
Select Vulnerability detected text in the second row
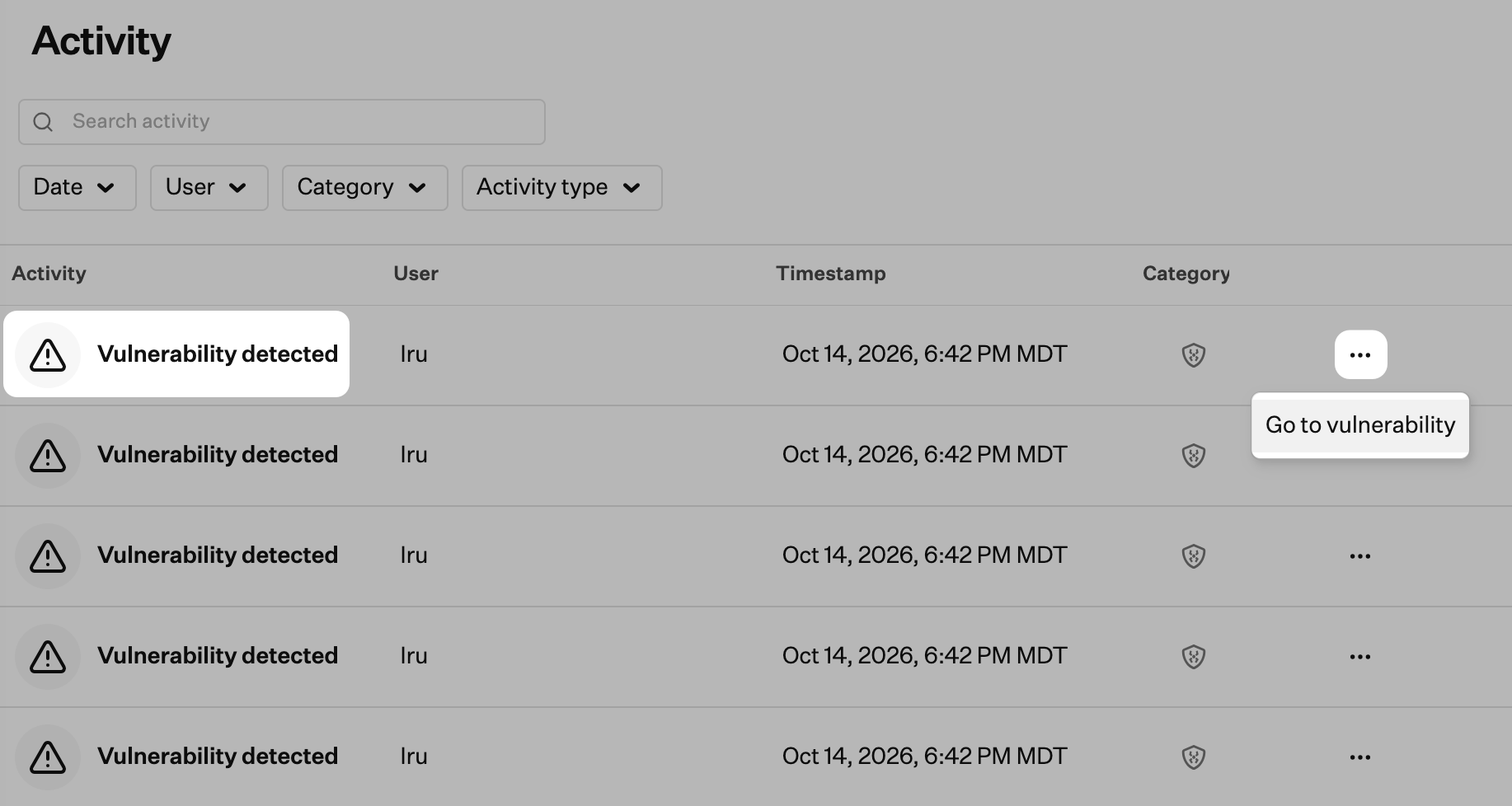(x=218, y=455)
